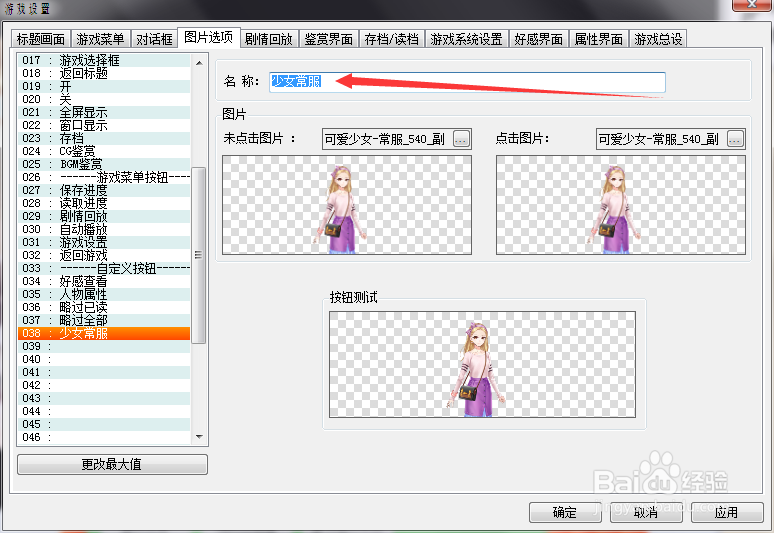Select list row 024 CG鉴赏

(x=104, y=151)
